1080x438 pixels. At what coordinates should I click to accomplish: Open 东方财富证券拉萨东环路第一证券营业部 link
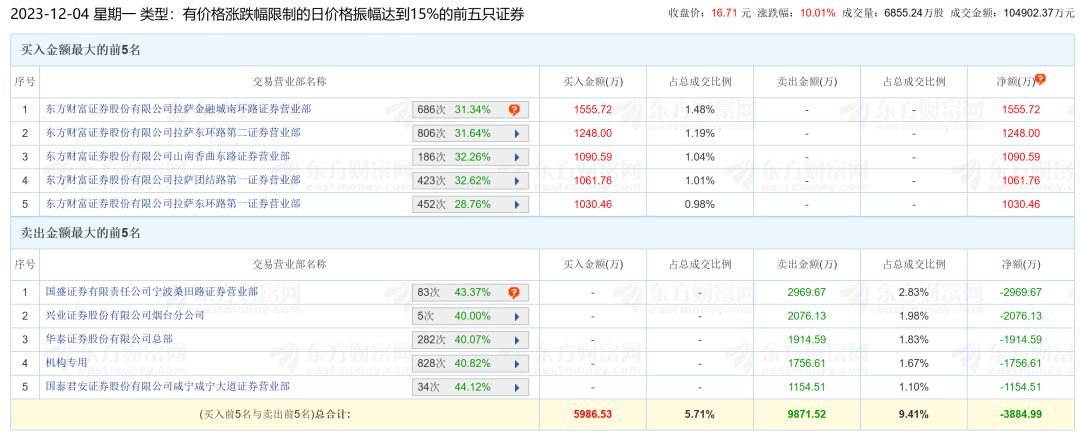173,204
